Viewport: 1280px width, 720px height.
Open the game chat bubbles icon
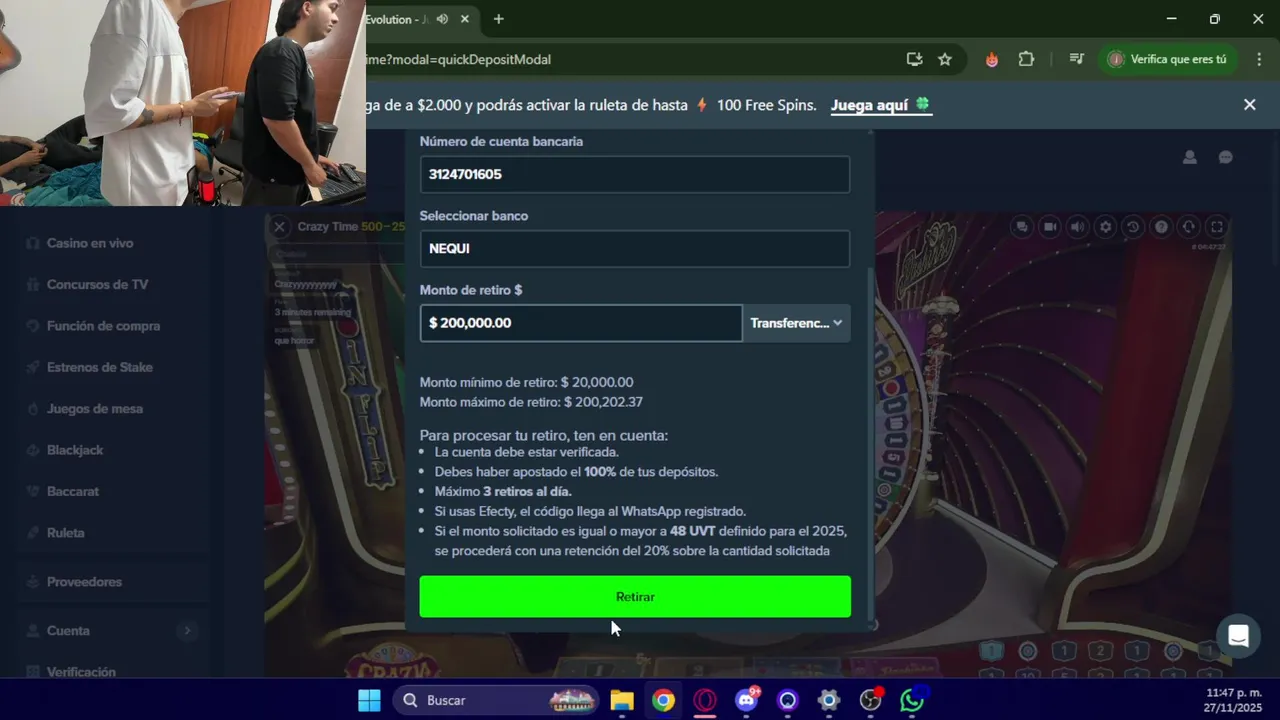1022,227
